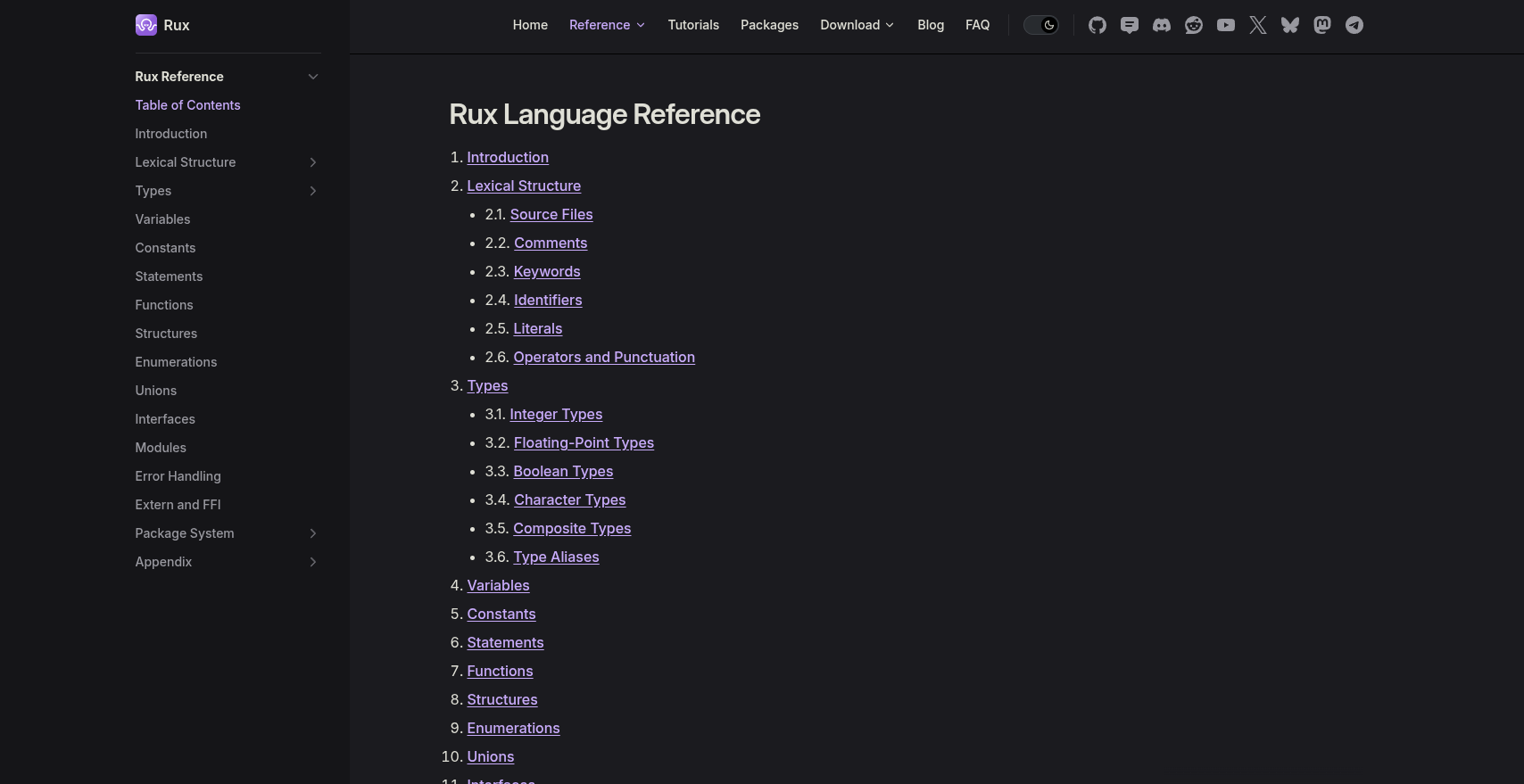The width and height of the screenshot is (1524, 784).
Task: Click the Rux Language Reference heading
Action: [x=605, y=114]
